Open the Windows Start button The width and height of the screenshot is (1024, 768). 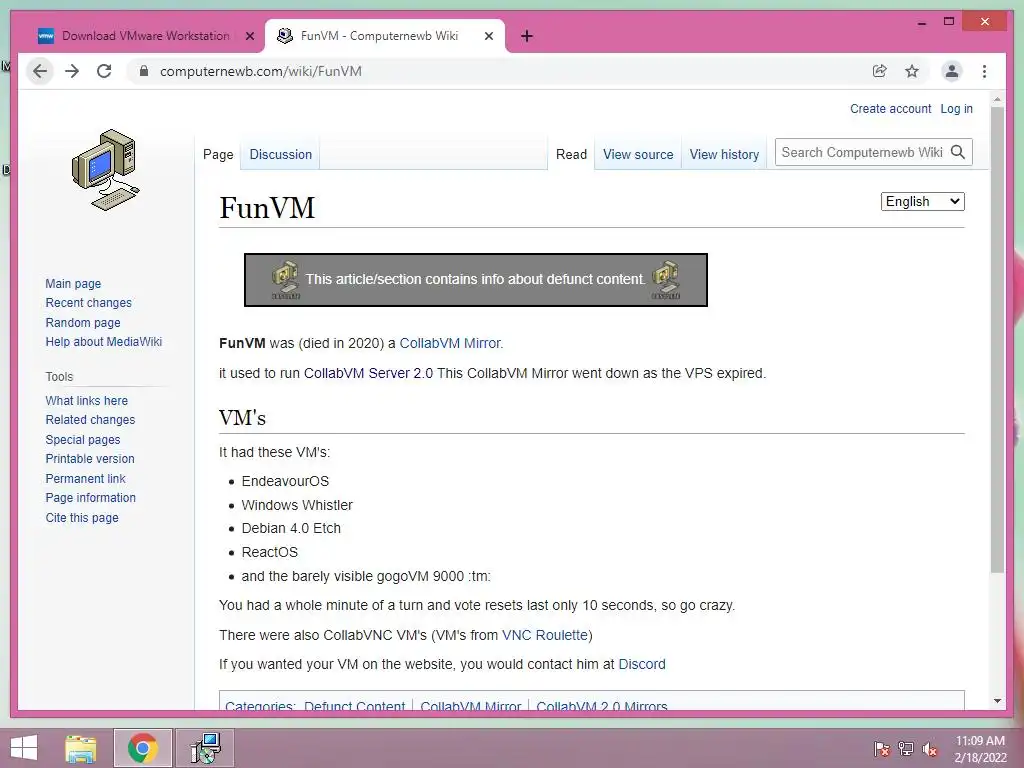click(x=24, y=748)
